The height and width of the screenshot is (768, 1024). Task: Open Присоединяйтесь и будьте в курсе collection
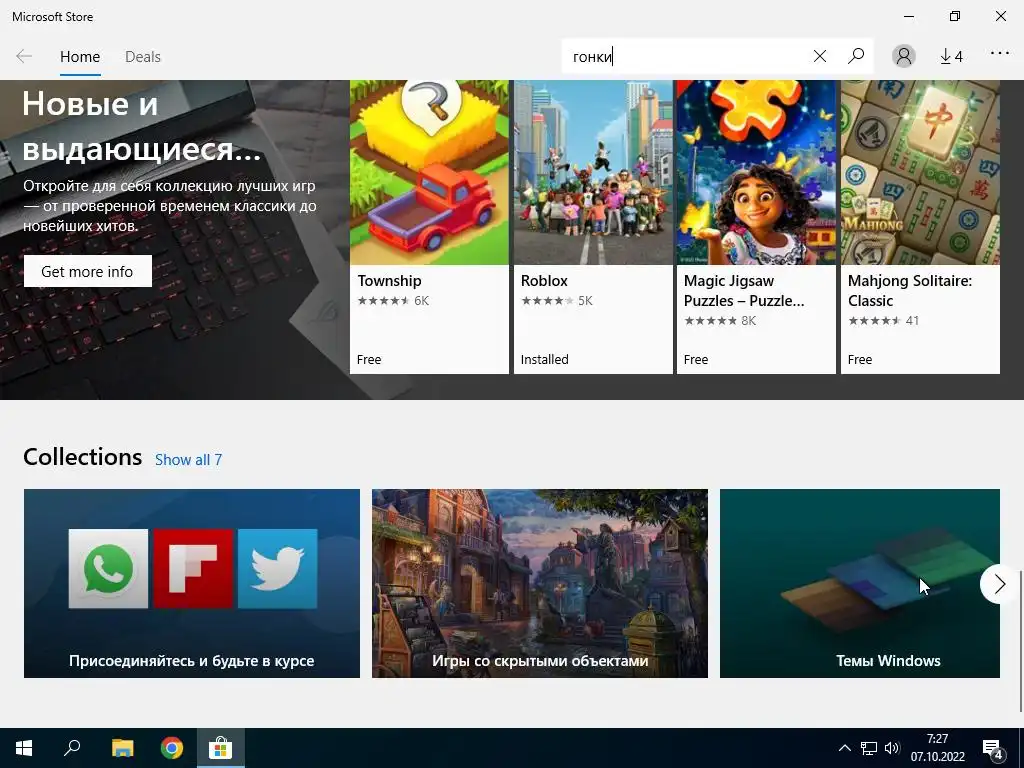click(192, 583)
